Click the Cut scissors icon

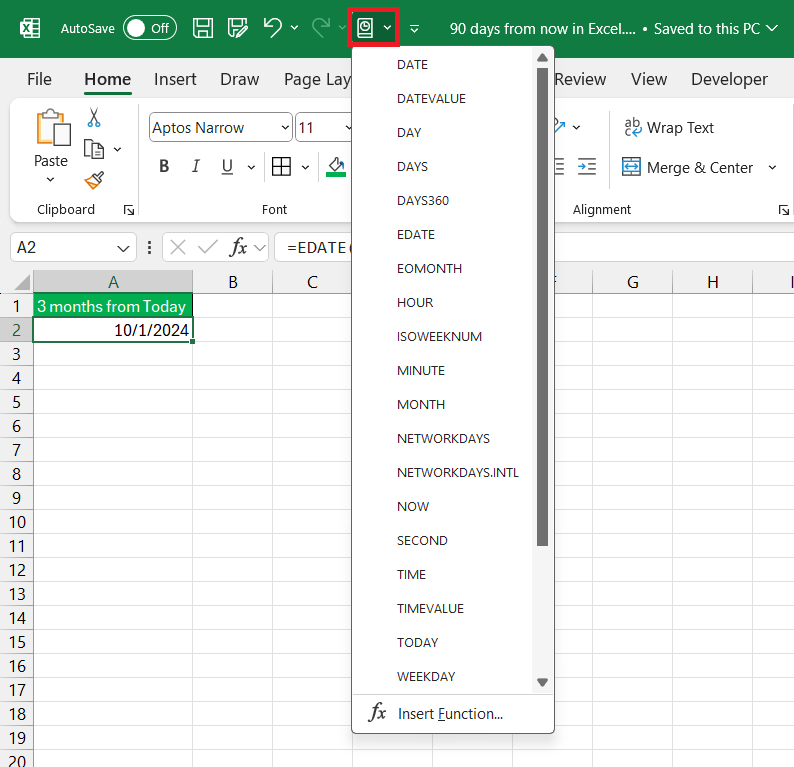[x=94, y=117]
